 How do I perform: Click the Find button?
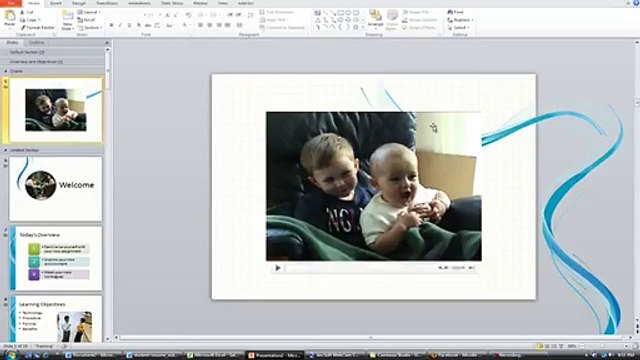point(455,12)
